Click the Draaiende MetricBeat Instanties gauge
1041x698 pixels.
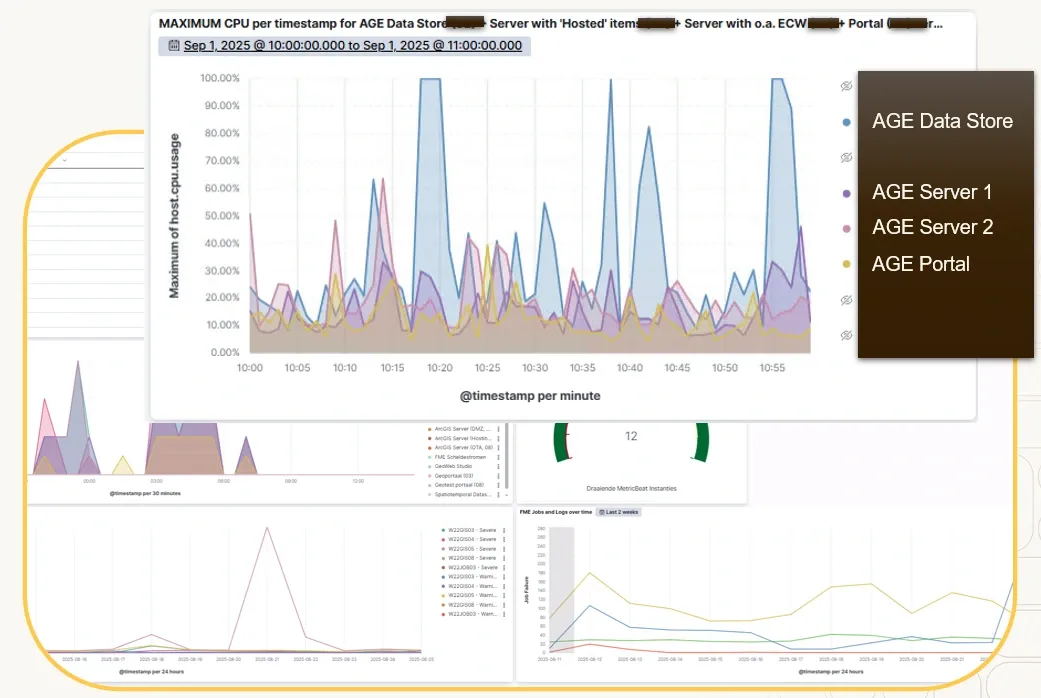(631, 441)
